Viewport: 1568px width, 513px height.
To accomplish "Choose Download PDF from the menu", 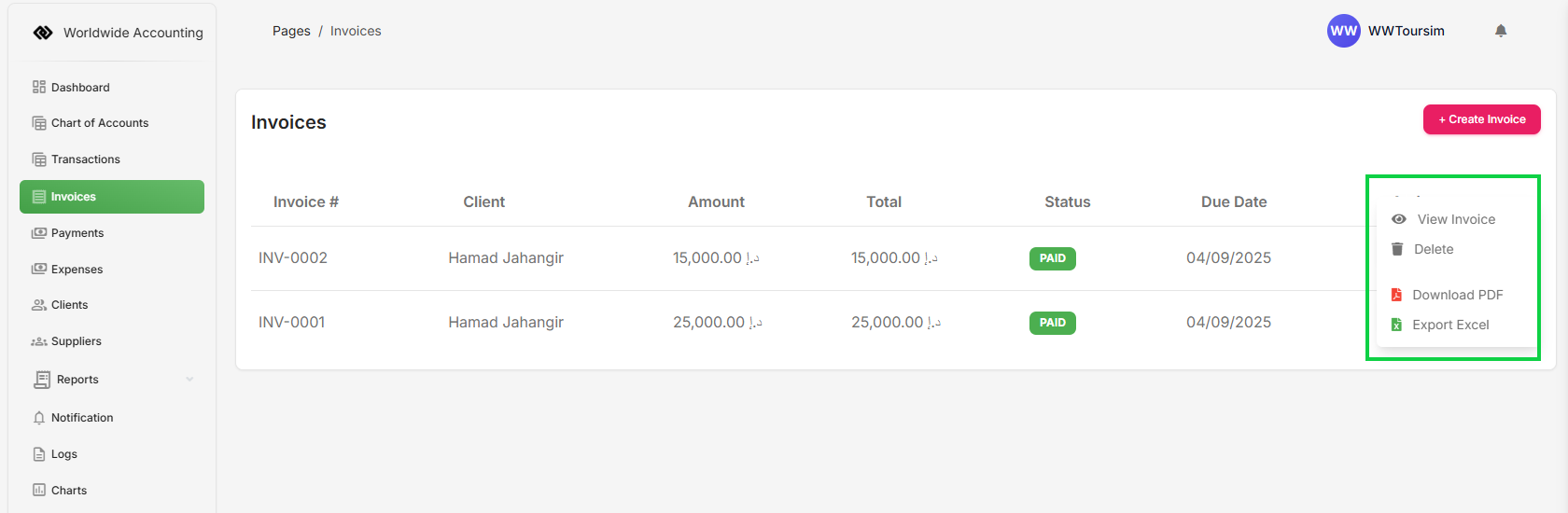I will (x=1457, y=295).
